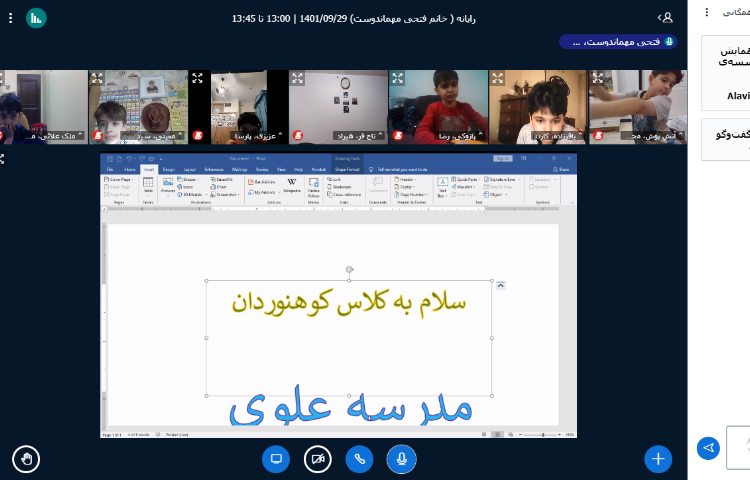Click Get Add-ins in Word ribbon
This screenshot has width=750, height=480.
pos(262,182)
